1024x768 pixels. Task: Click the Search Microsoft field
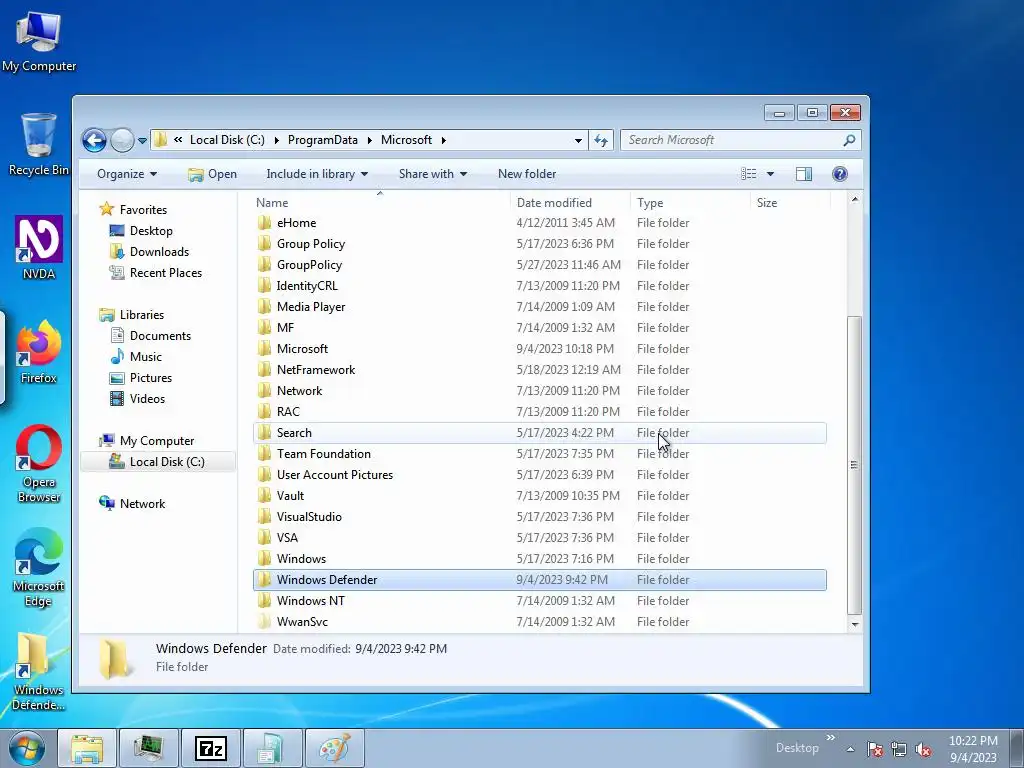740,140
